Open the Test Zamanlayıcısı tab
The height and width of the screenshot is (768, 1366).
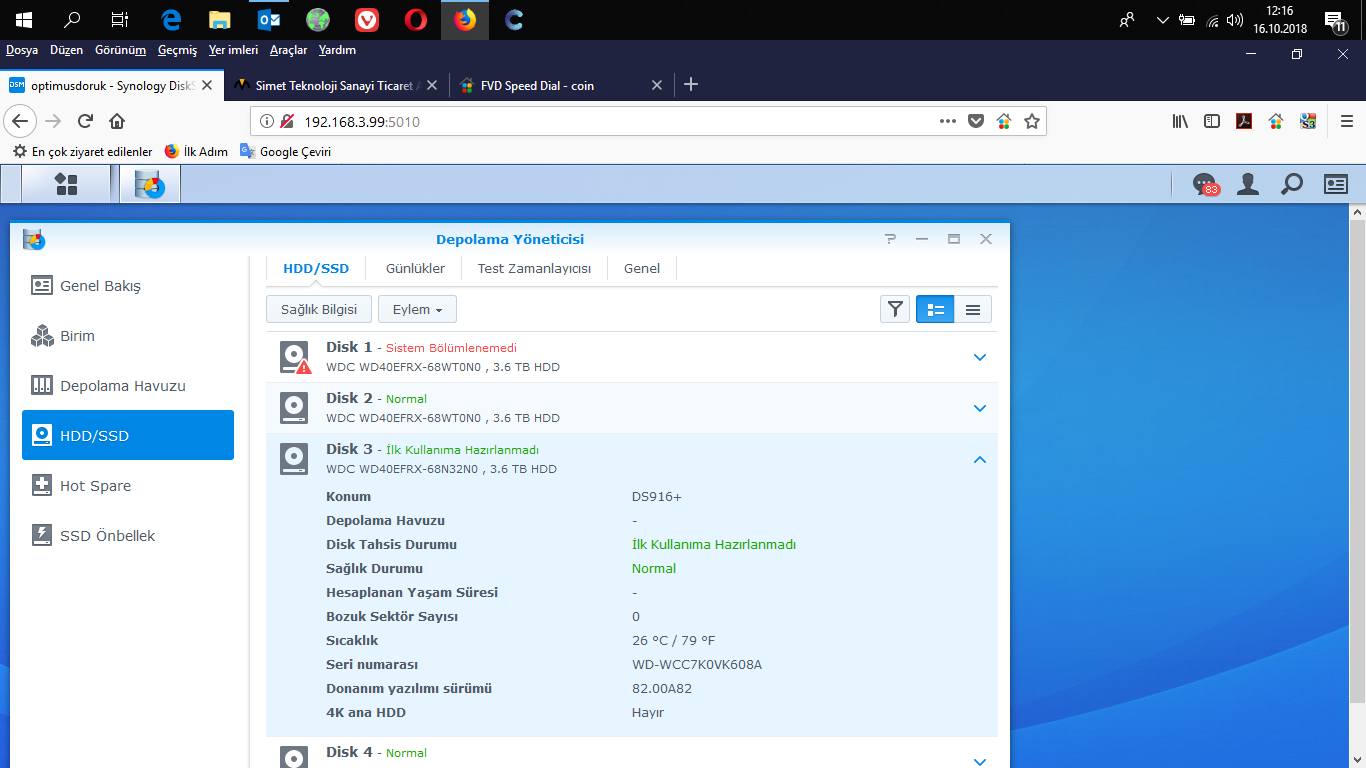534,268
